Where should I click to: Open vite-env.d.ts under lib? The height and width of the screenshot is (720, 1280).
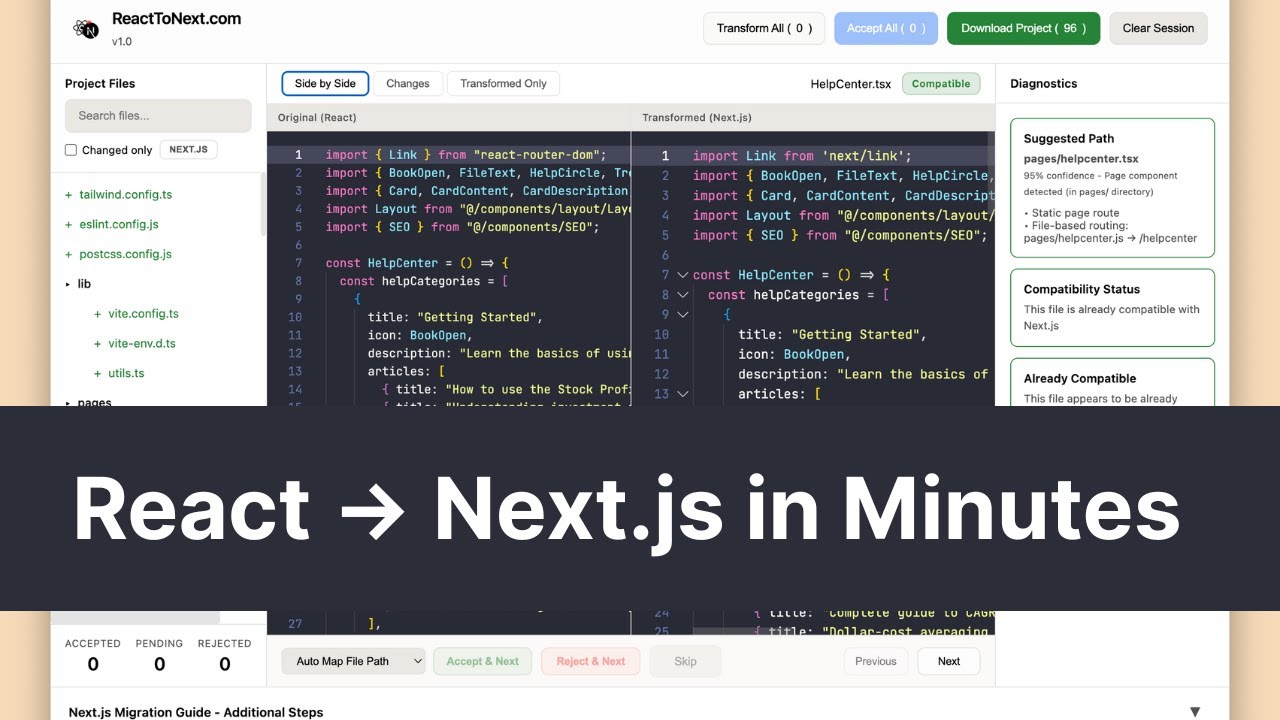tap(142, 343)
